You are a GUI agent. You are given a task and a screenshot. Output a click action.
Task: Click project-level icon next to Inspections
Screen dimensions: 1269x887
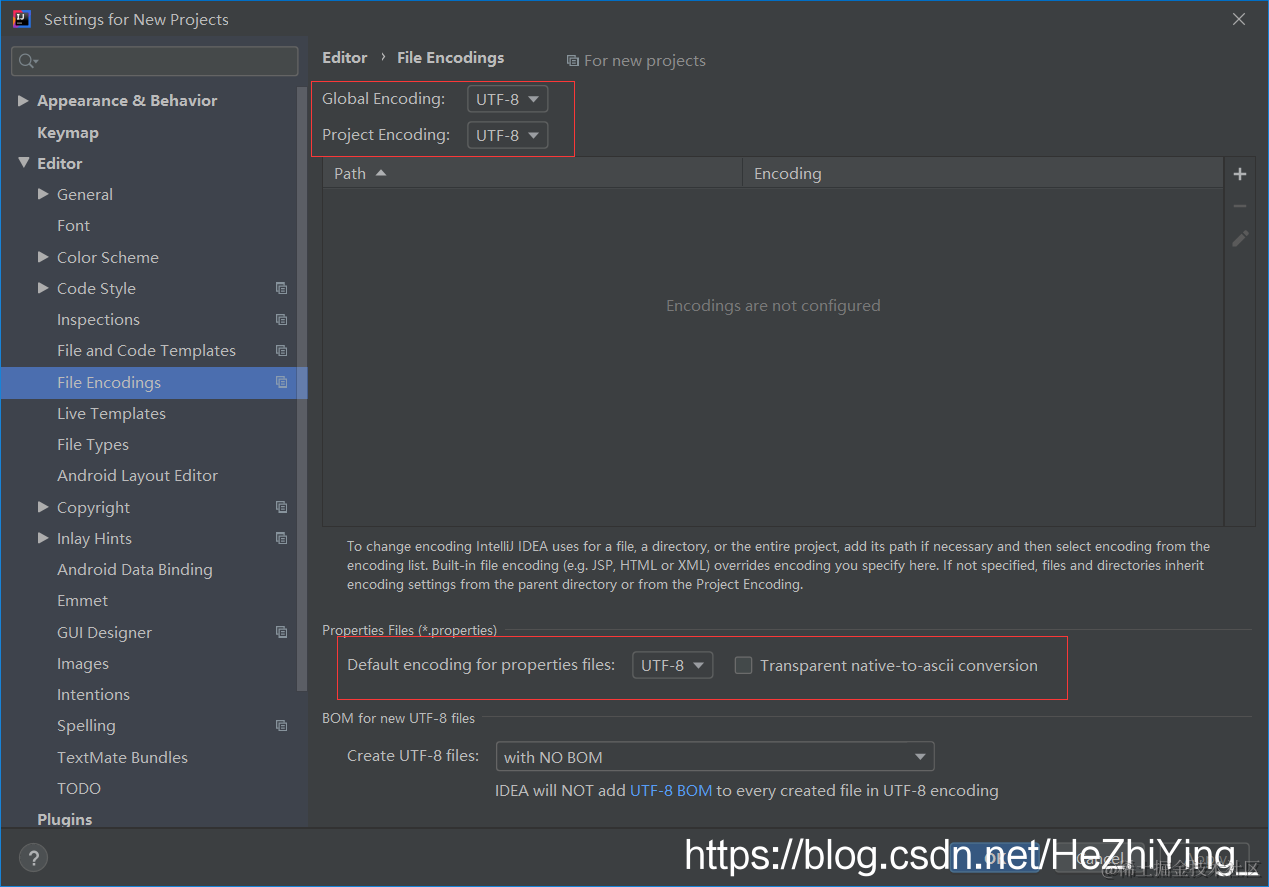(281, 320)
